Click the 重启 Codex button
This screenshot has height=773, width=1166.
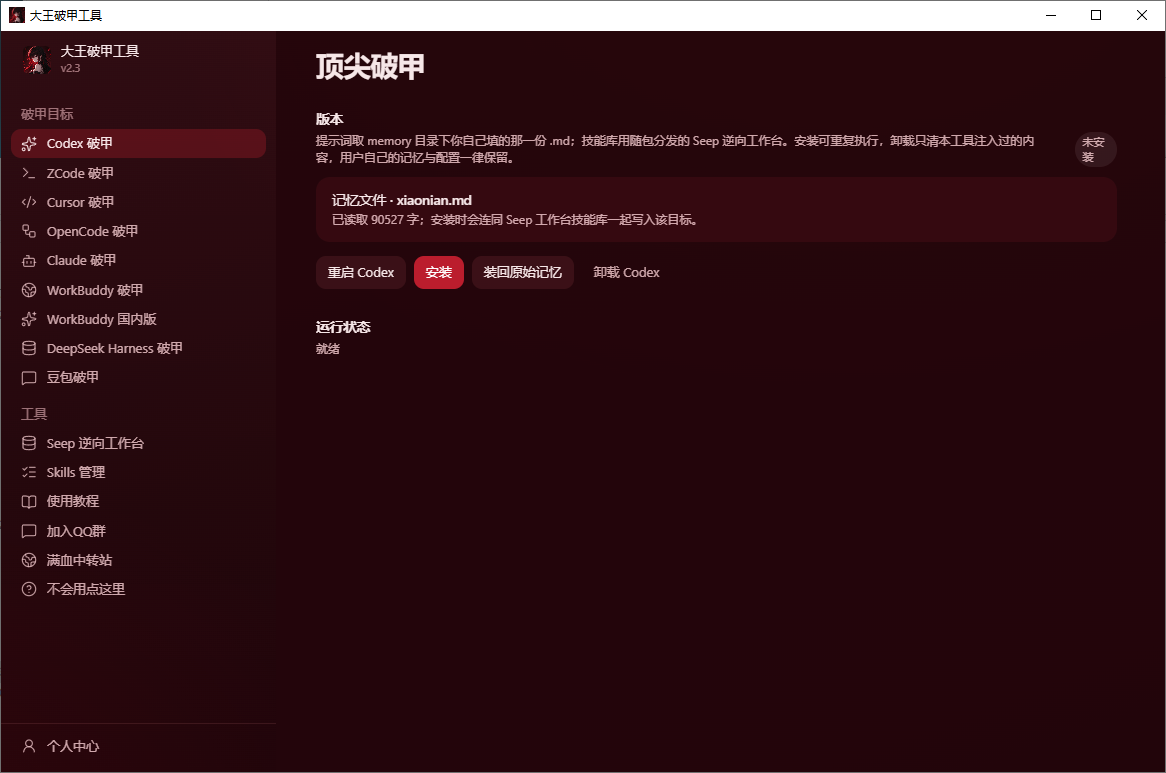(361, 273)
